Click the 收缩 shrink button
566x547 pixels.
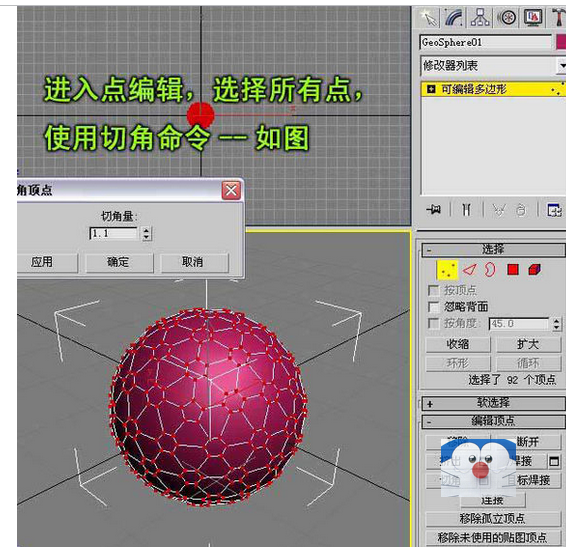click(458, 344)
